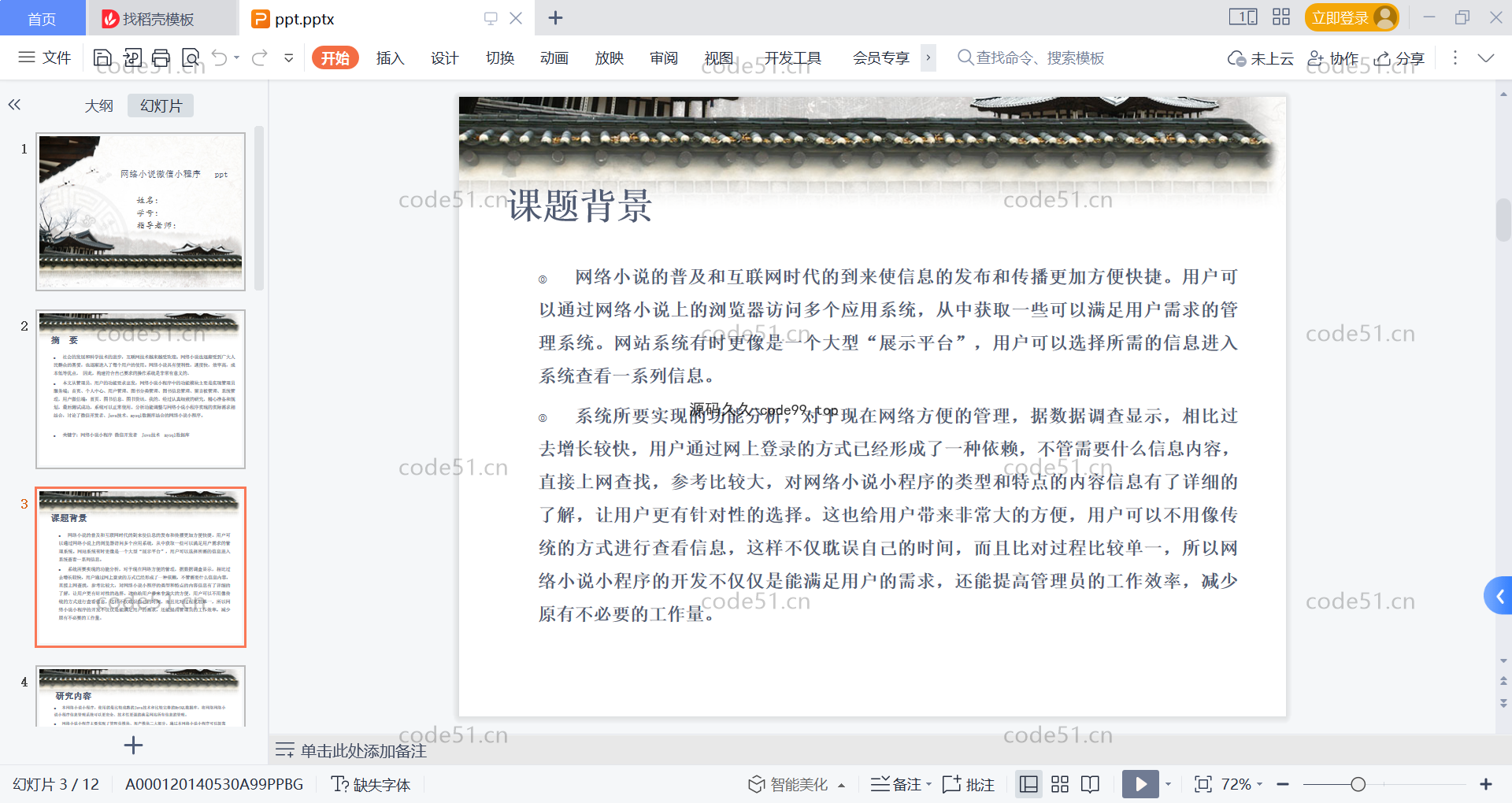Click the 未上云 cloud status button

point(1260,58)
